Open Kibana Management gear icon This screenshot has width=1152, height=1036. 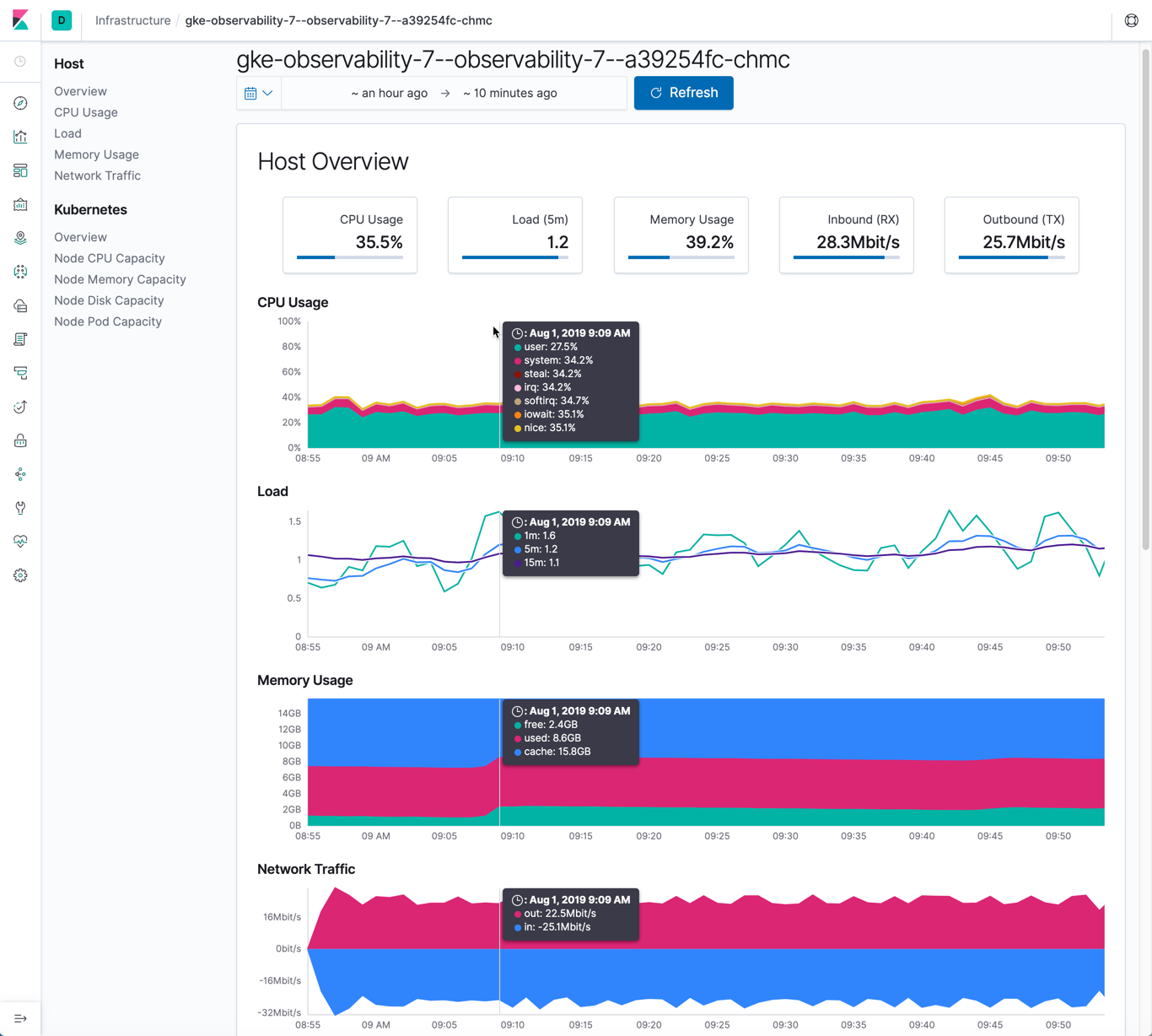pyautogui.click(x=20, y=575)
